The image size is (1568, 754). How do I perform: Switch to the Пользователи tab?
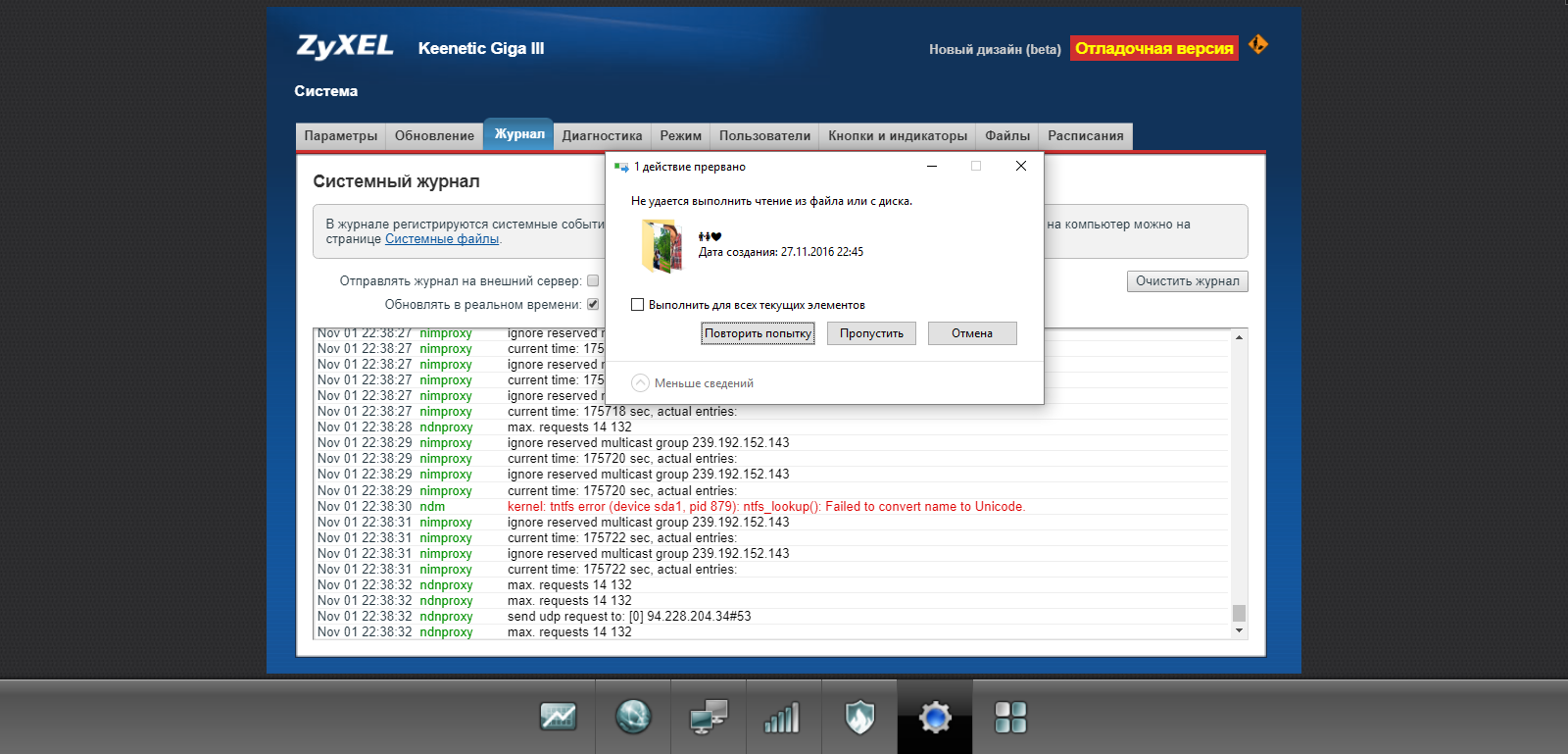click(764, 136)
